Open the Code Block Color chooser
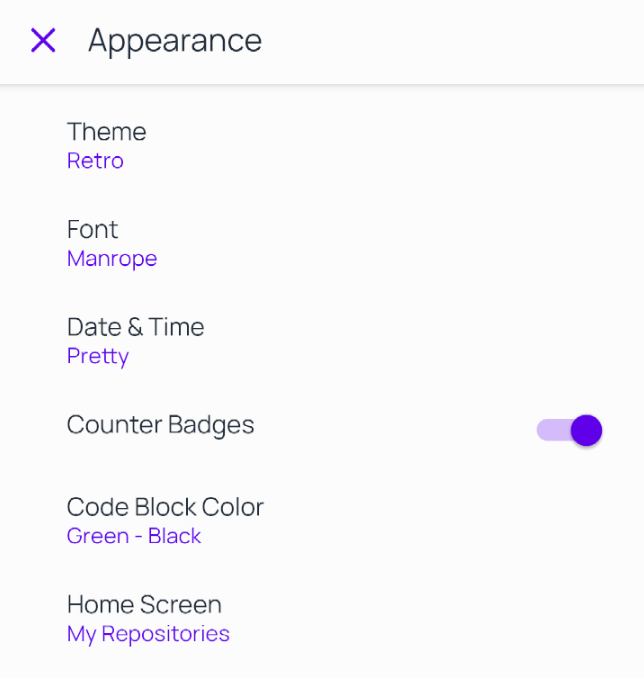 [x=322, y=521]
